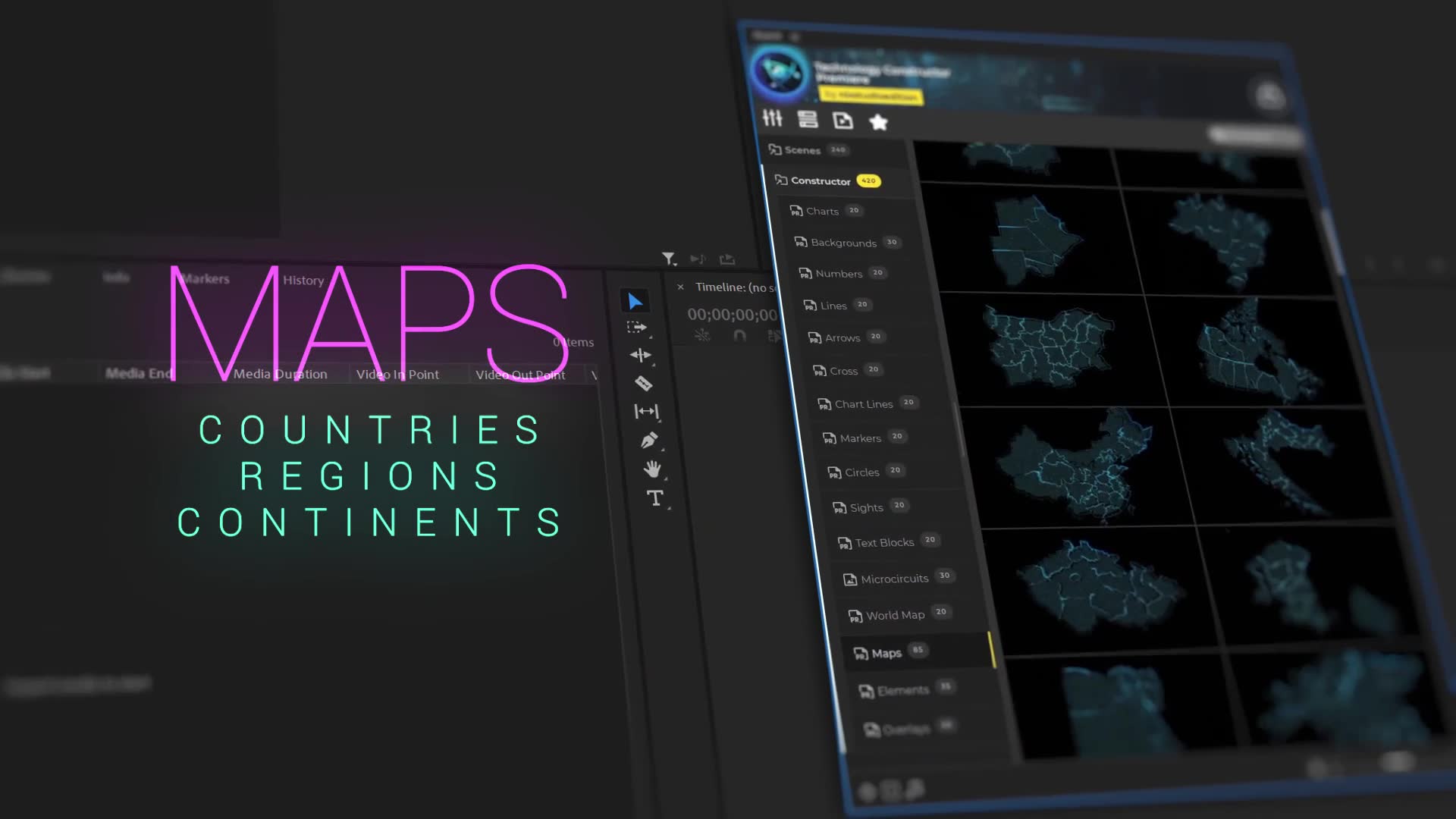1456x819 pixels.
Task: Open the Microcircuits folder
Action: [x=899, y=579]
